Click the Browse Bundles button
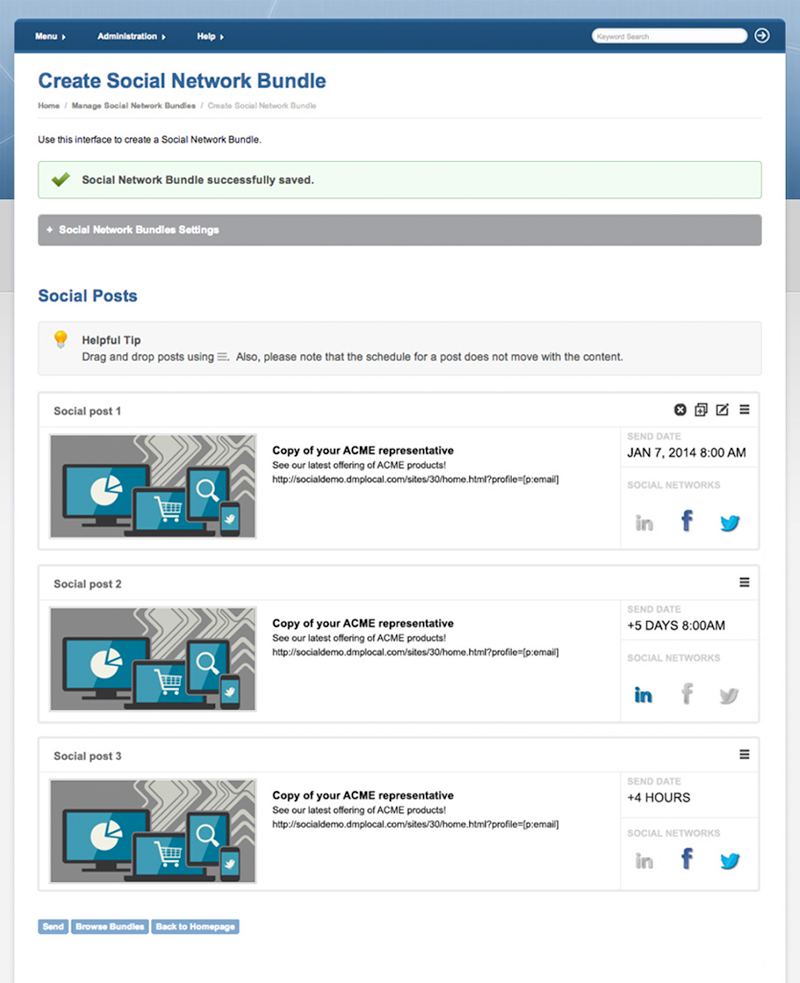This screenshot has height=983, width=800. pyautogui.click(x=110, y=927)
